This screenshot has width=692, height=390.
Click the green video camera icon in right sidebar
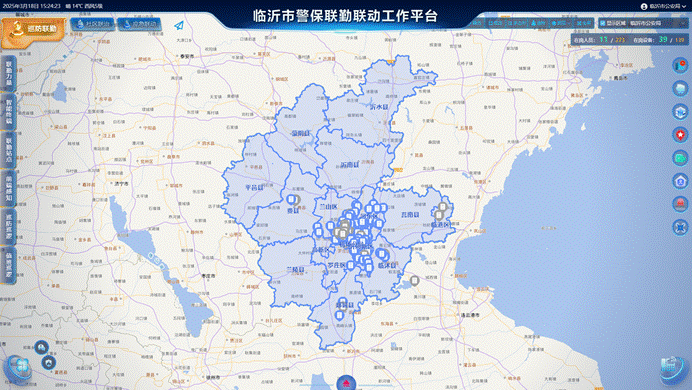click(680, 158)
